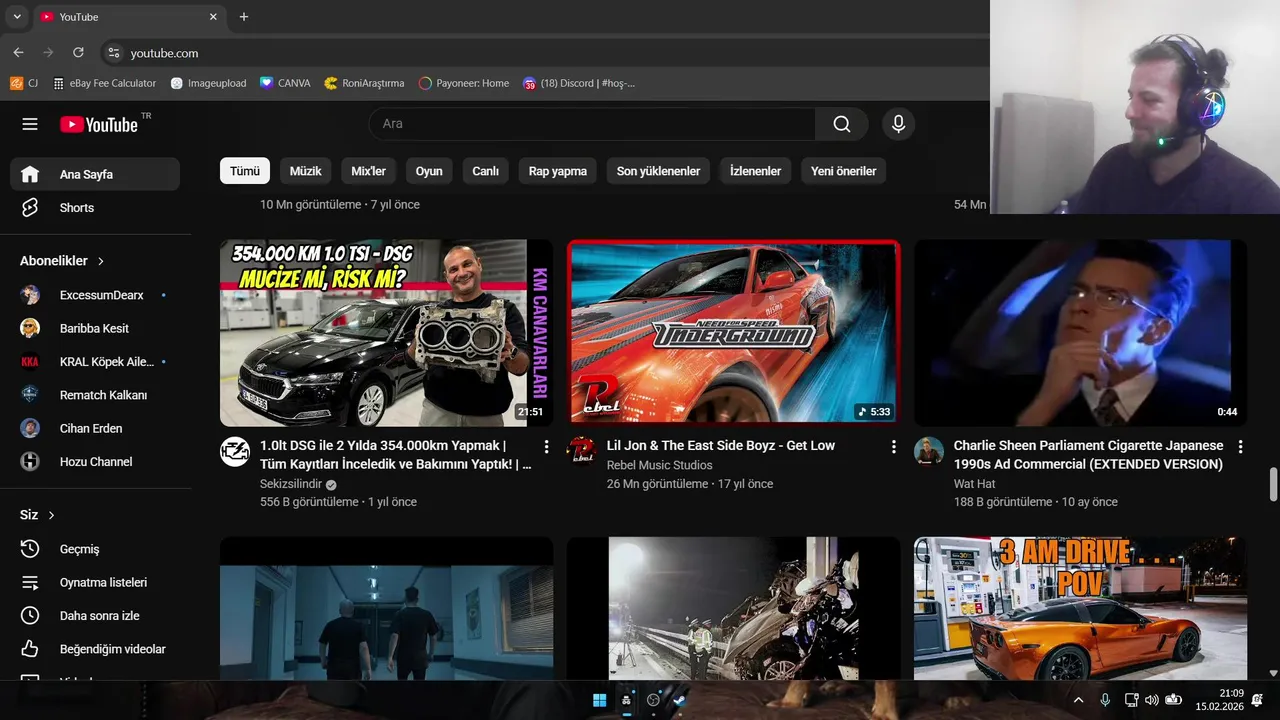The image size is (1280, 720).
Task: Open options menu for 1.0lt DSG video
Action: pos(546,447)
